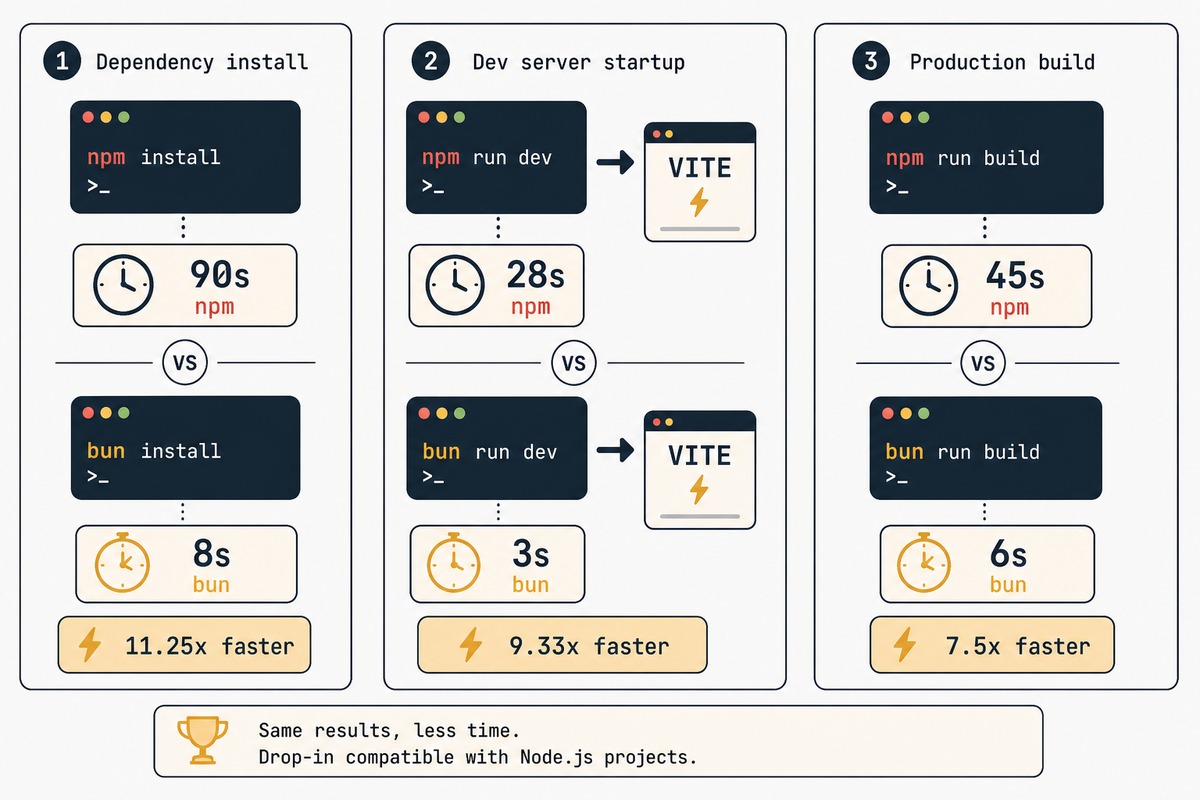Click yellow dot of bun run dev terminal

tap(442, 412)
